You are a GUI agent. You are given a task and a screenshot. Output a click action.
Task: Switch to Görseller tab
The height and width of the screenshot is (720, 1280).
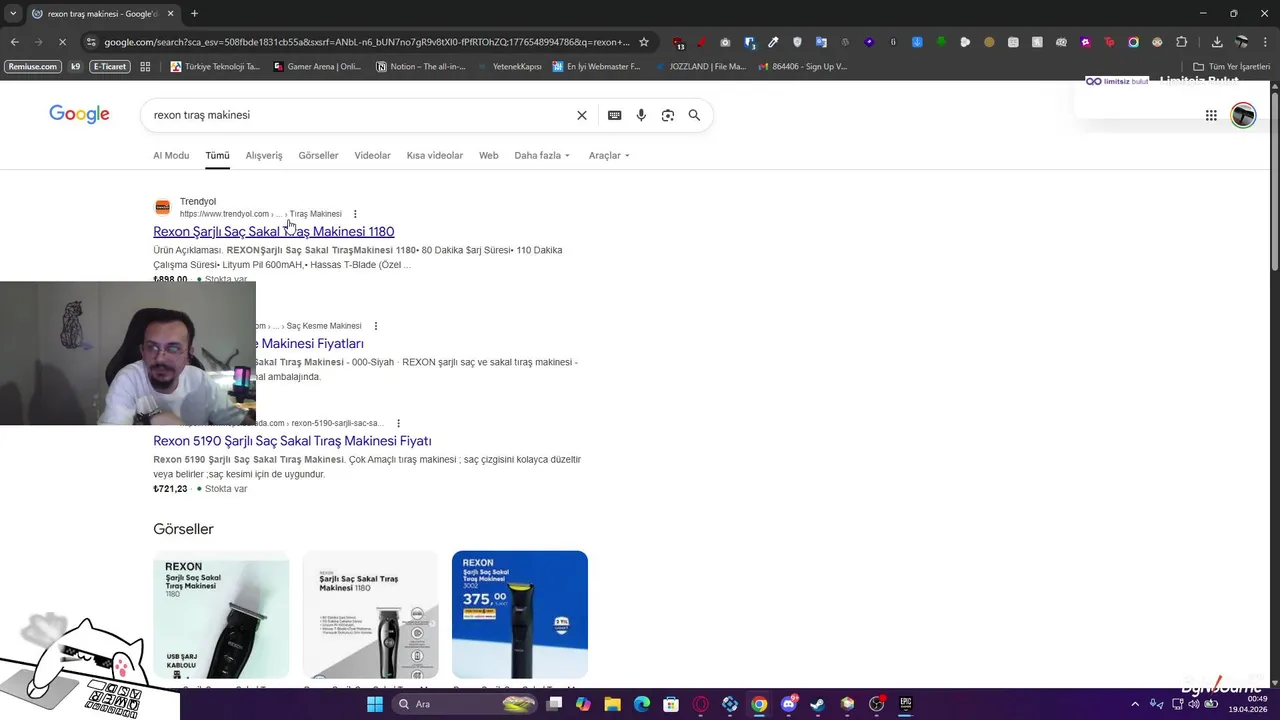tap(318, 155)
